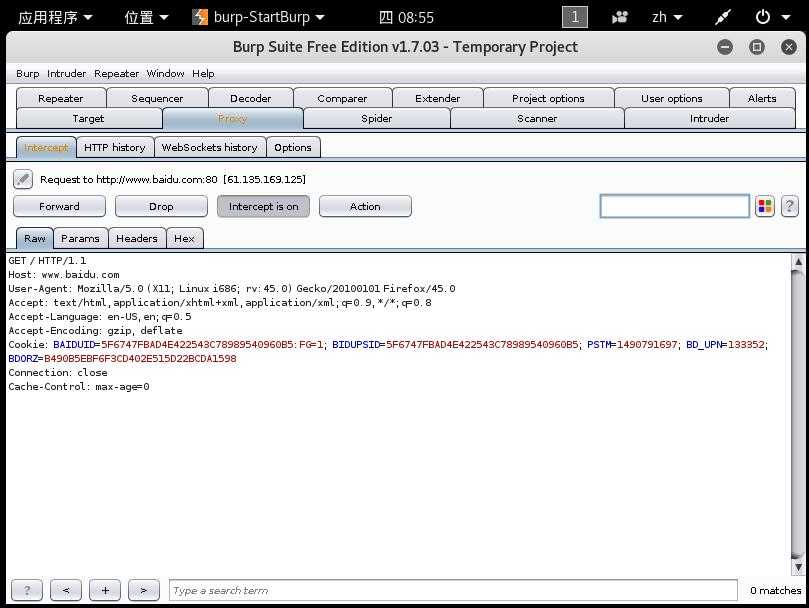This screenshot has width=809, height=608.
Task: Go to next search match arrow
Action: click(x=143, y=590)
